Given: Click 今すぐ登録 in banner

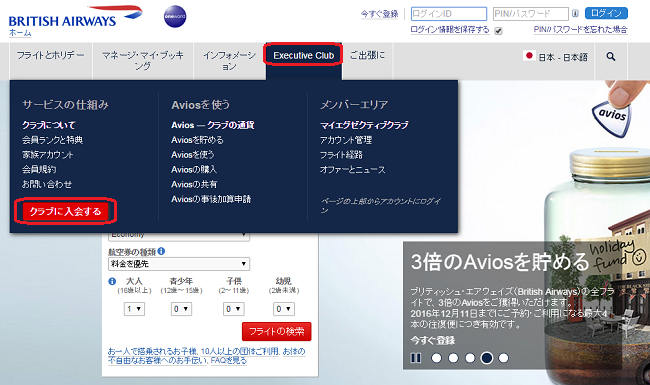Looking at the screenshot, I should tap(433, 340).
